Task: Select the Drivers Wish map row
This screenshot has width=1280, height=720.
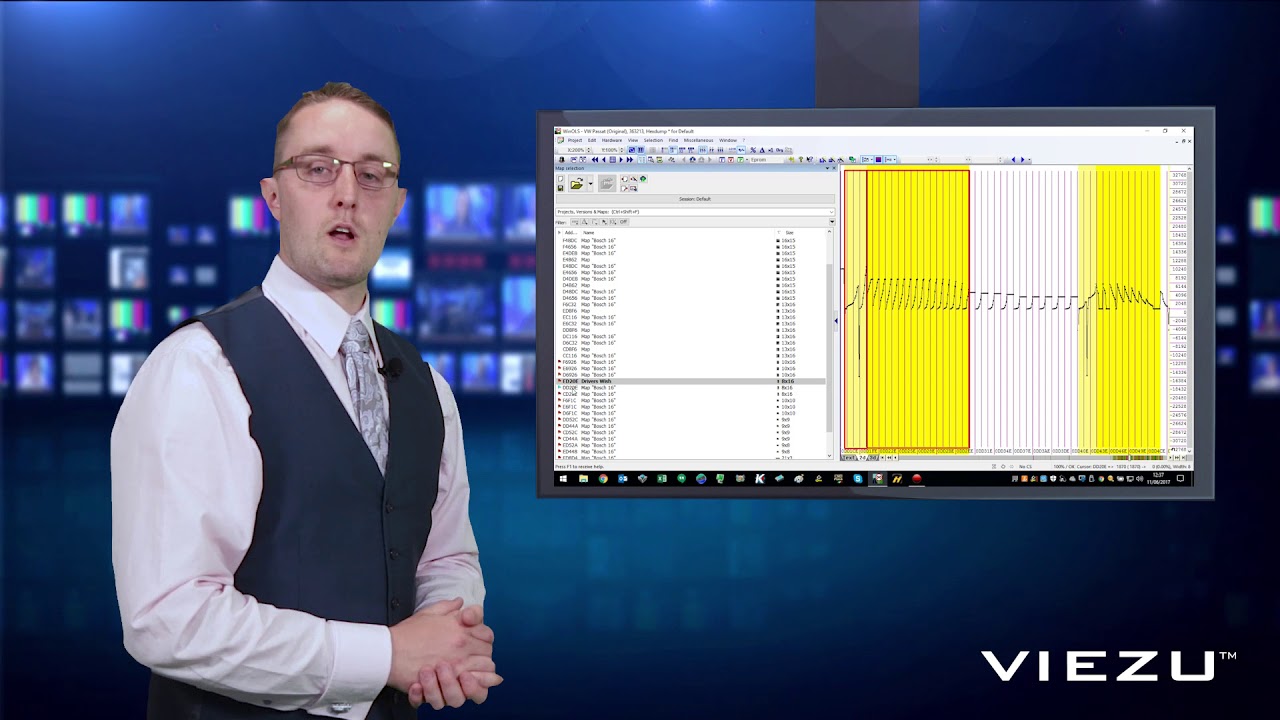Action: pos(691,381)
